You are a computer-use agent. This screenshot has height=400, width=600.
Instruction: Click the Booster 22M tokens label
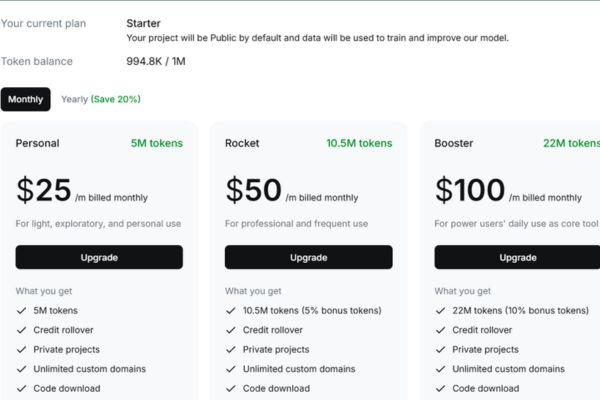pyautogui.click(x=572, y=143)
